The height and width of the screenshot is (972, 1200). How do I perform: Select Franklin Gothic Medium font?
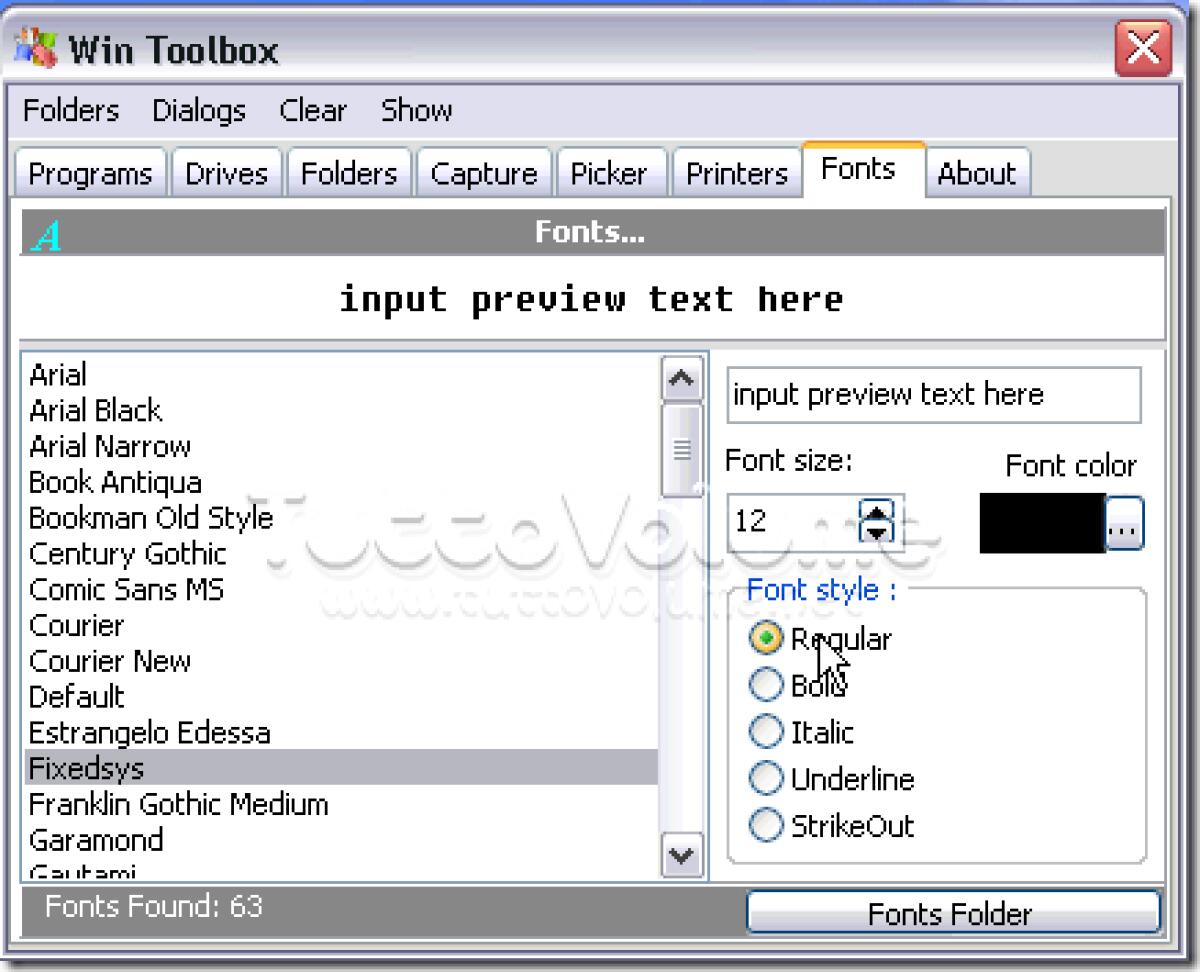click(340, 804)
